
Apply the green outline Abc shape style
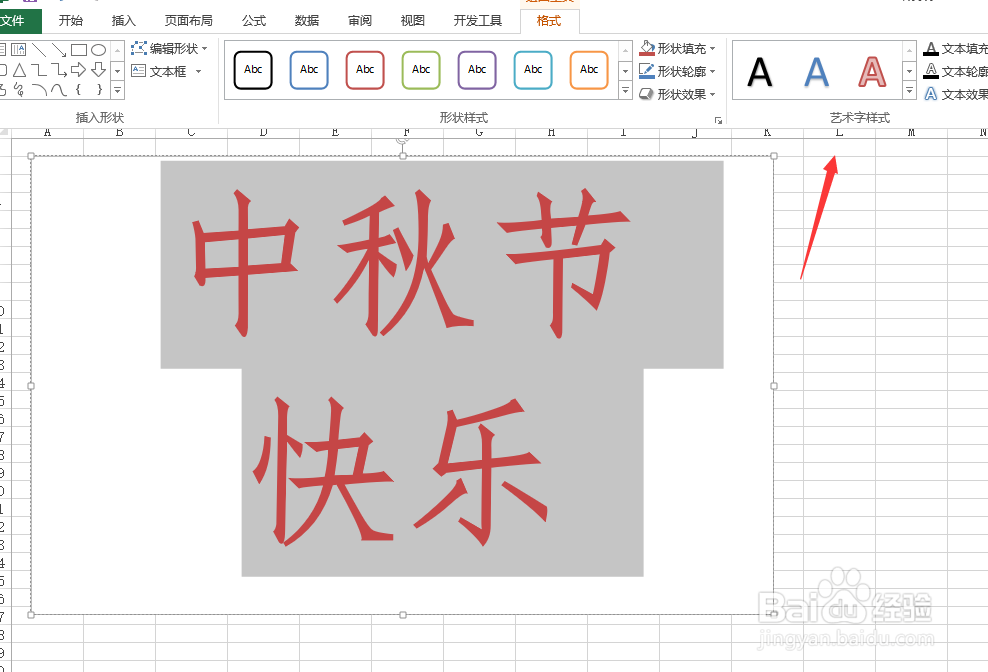[421, 70]
